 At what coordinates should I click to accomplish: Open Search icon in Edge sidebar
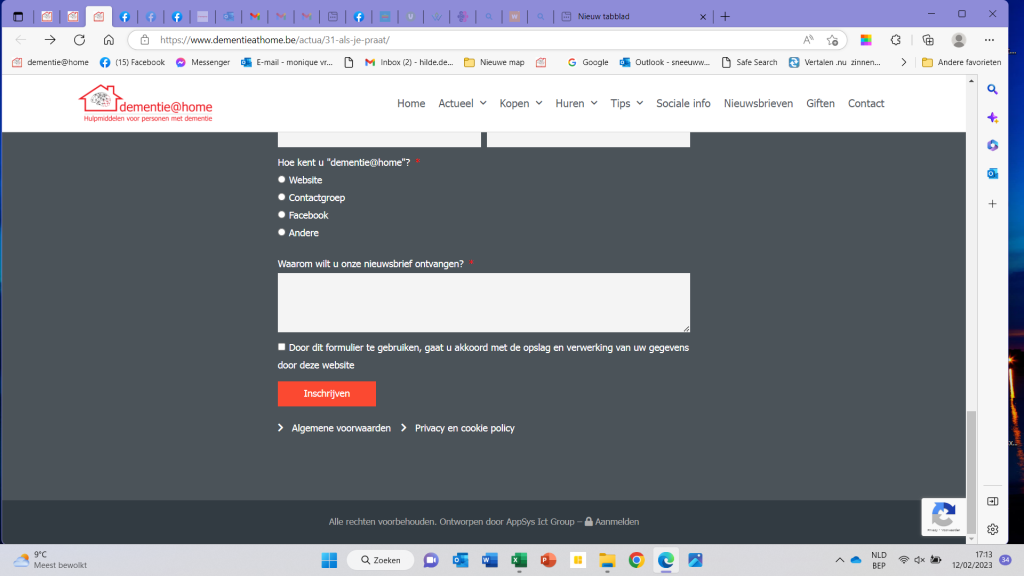tap(992, 89)
